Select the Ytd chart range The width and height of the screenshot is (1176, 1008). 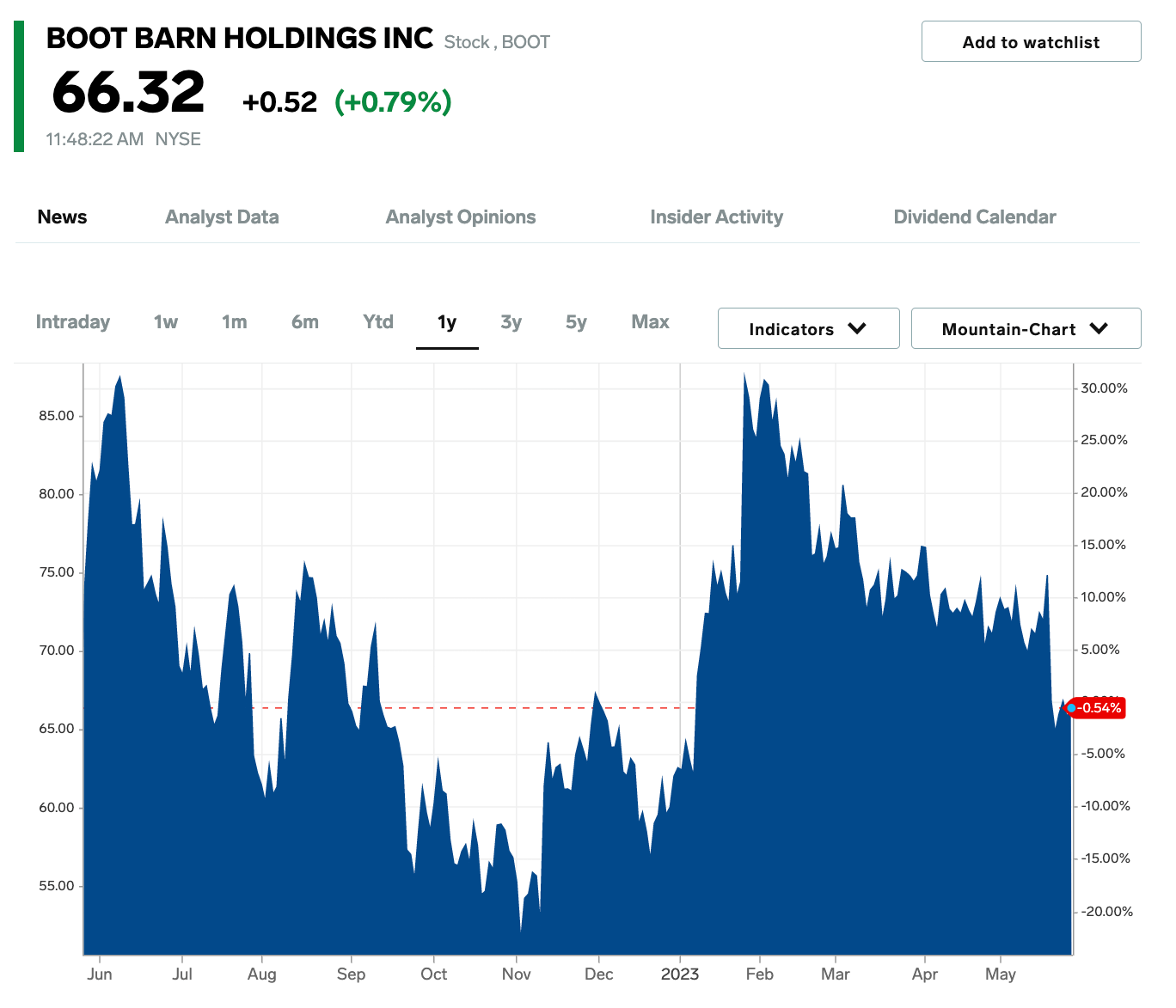pyautogui.click(x=378, y=321)
